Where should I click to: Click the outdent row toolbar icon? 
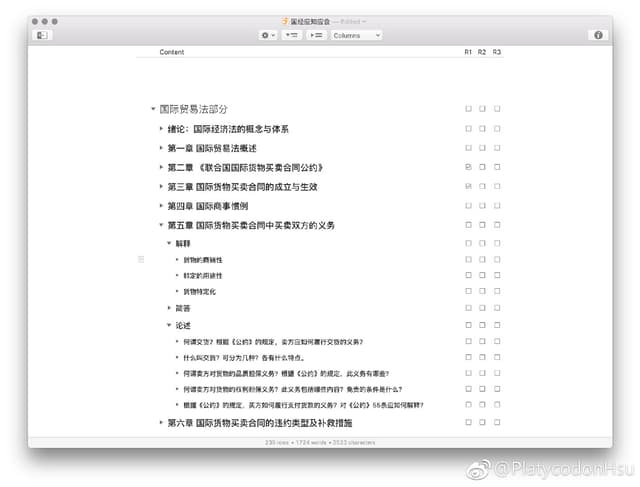coord(292,35)
